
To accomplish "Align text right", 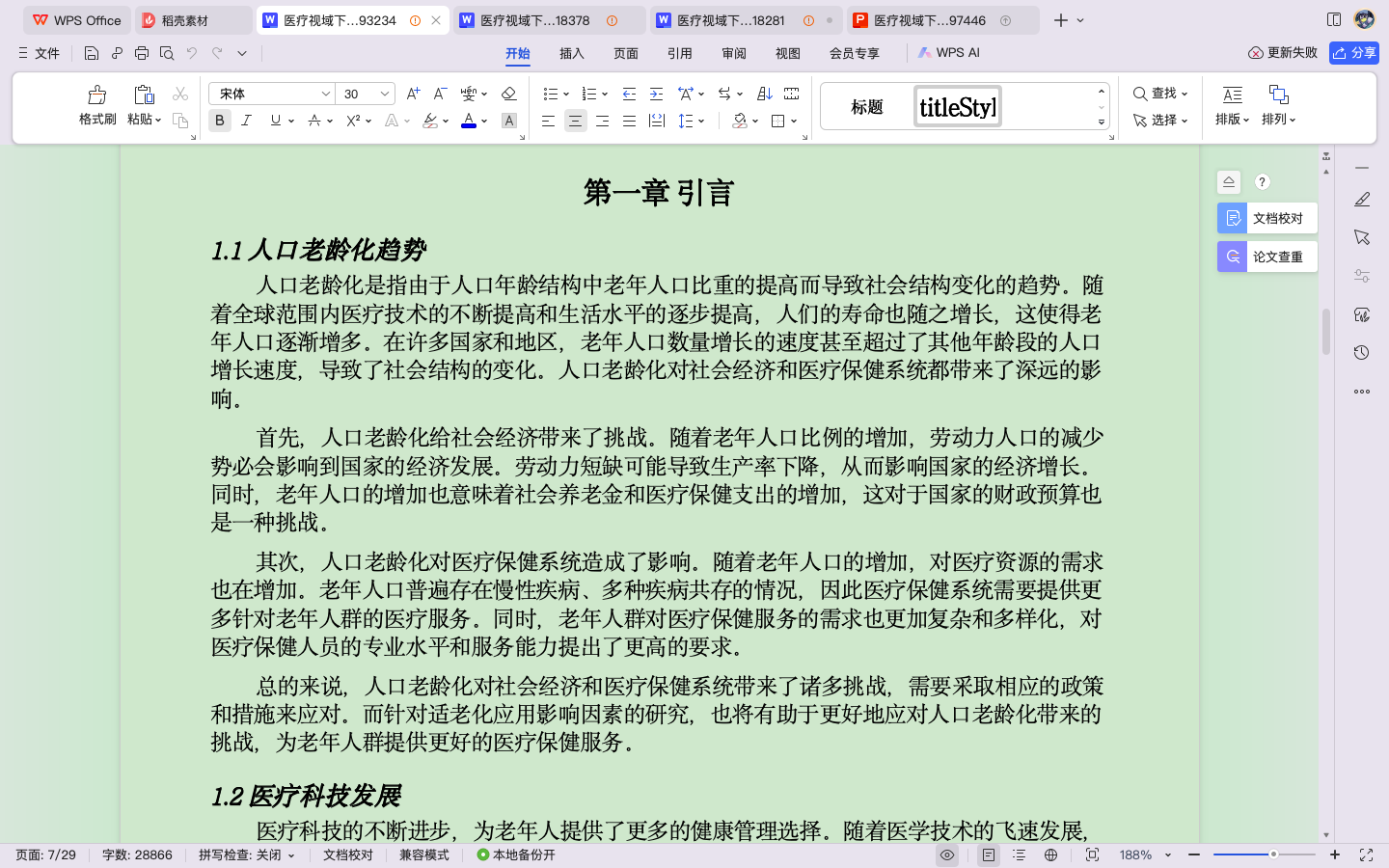I will (602, 121).
